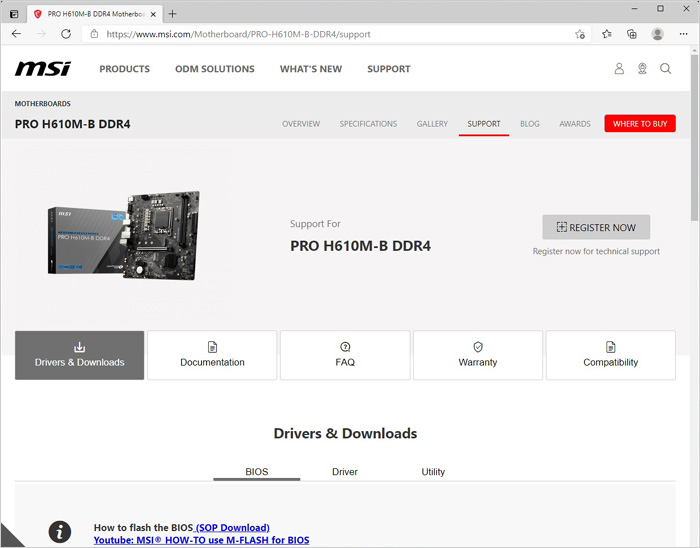Click the site lock icon in address bar
Screen dimensions: 700x548
(x=94, y=34)
